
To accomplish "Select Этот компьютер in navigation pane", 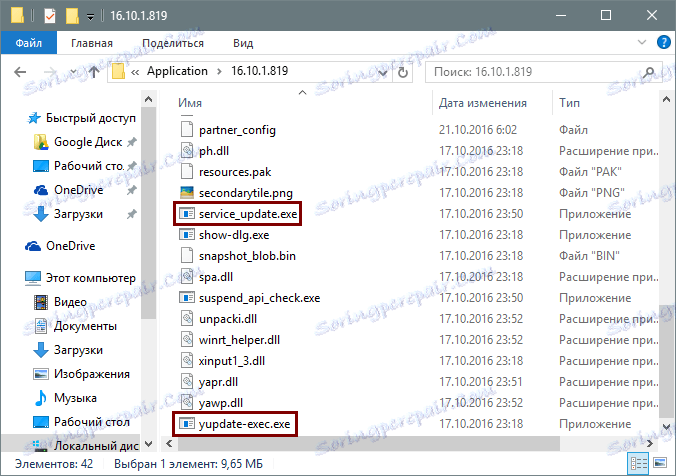I will (x=91, y=278).
